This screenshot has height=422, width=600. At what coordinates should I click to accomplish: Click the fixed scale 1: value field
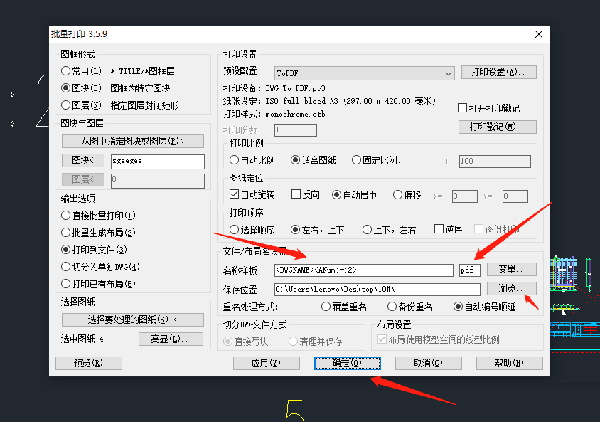[495, 161]
